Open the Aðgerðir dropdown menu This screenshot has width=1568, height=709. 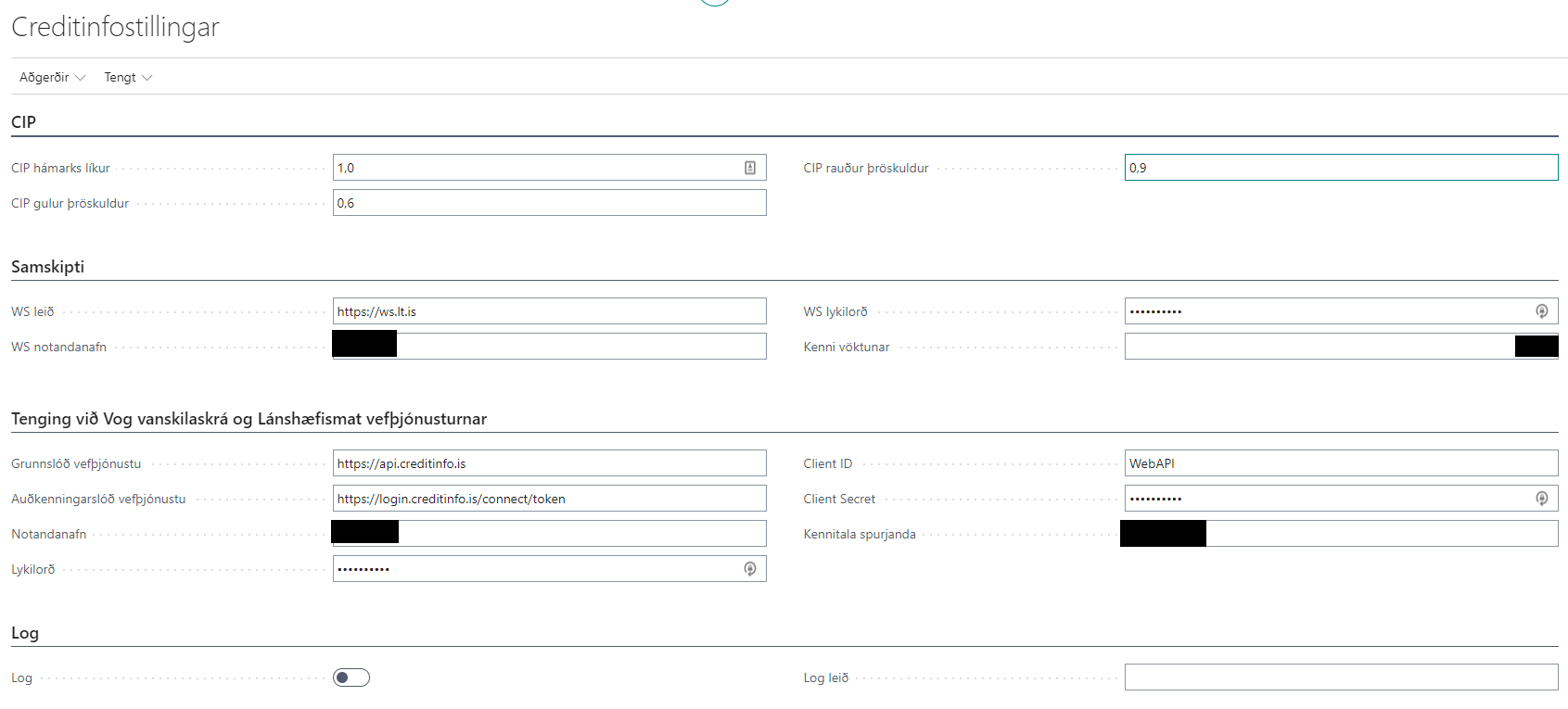tap(52, 77)
